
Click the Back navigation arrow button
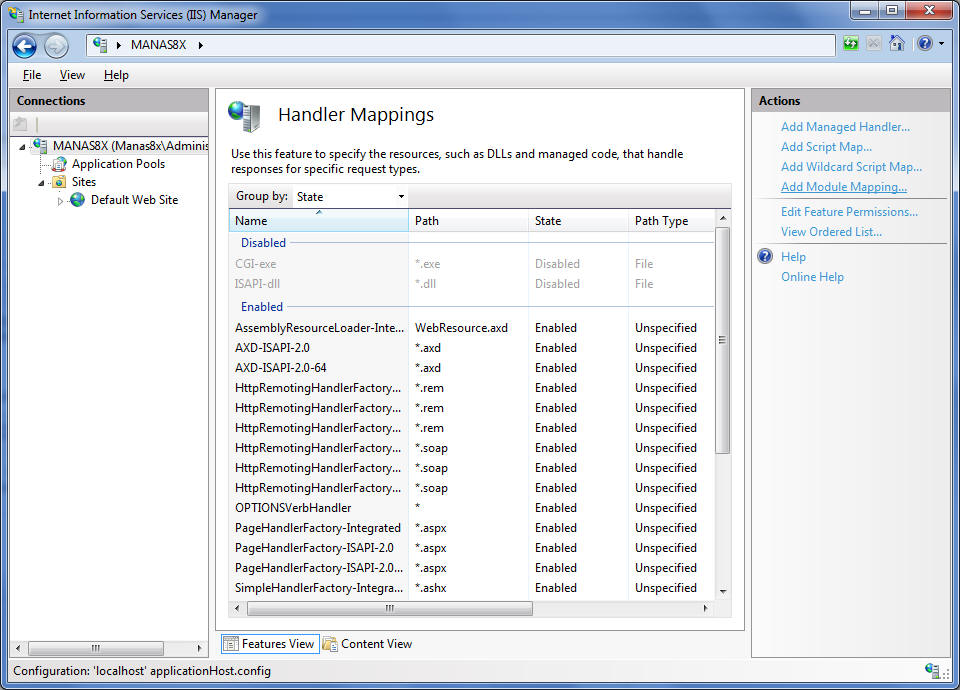(25, 46)
